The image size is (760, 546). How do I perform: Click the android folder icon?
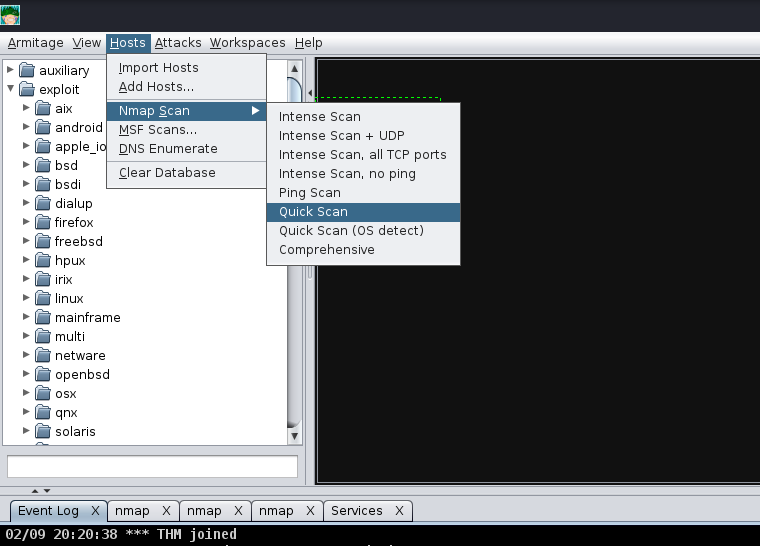[43, 127]
